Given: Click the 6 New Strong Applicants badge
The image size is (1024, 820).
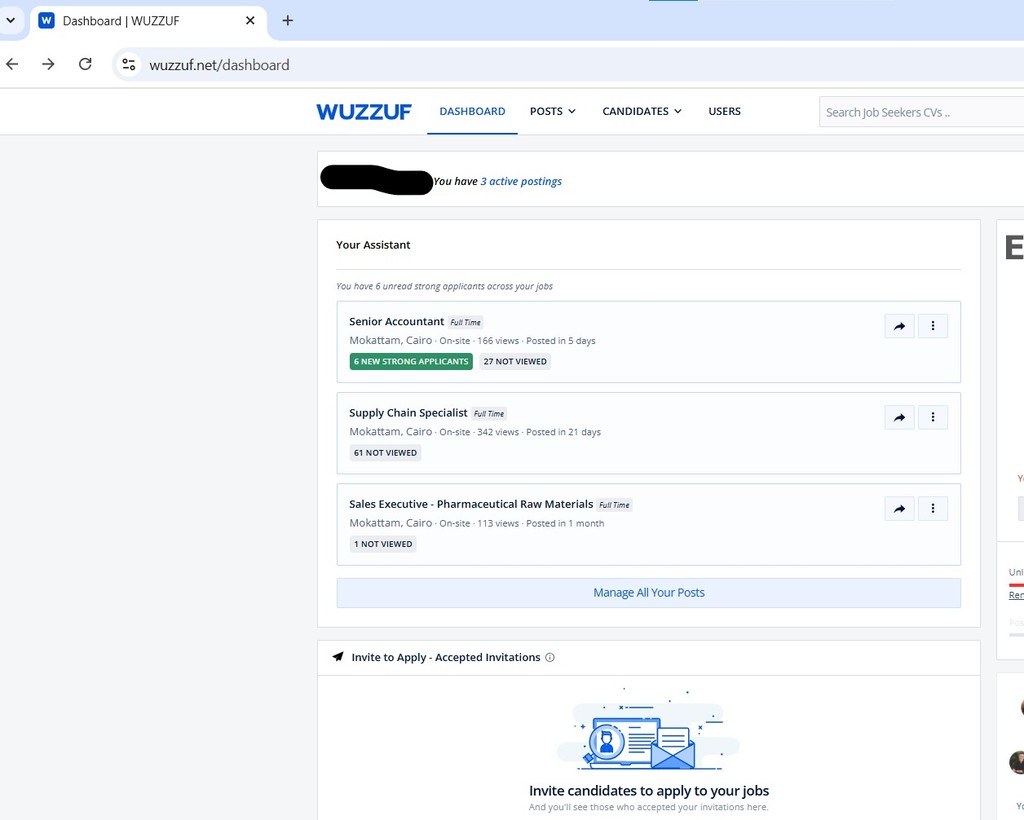Looking at the screenshot, I should point(411,362).
